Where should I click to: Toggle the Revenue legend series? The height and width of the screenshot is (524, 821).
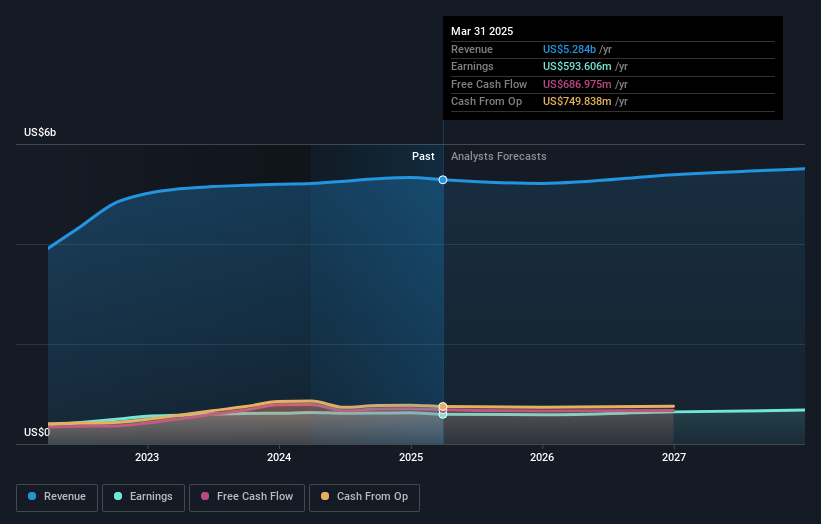click(x=57, y=497)
